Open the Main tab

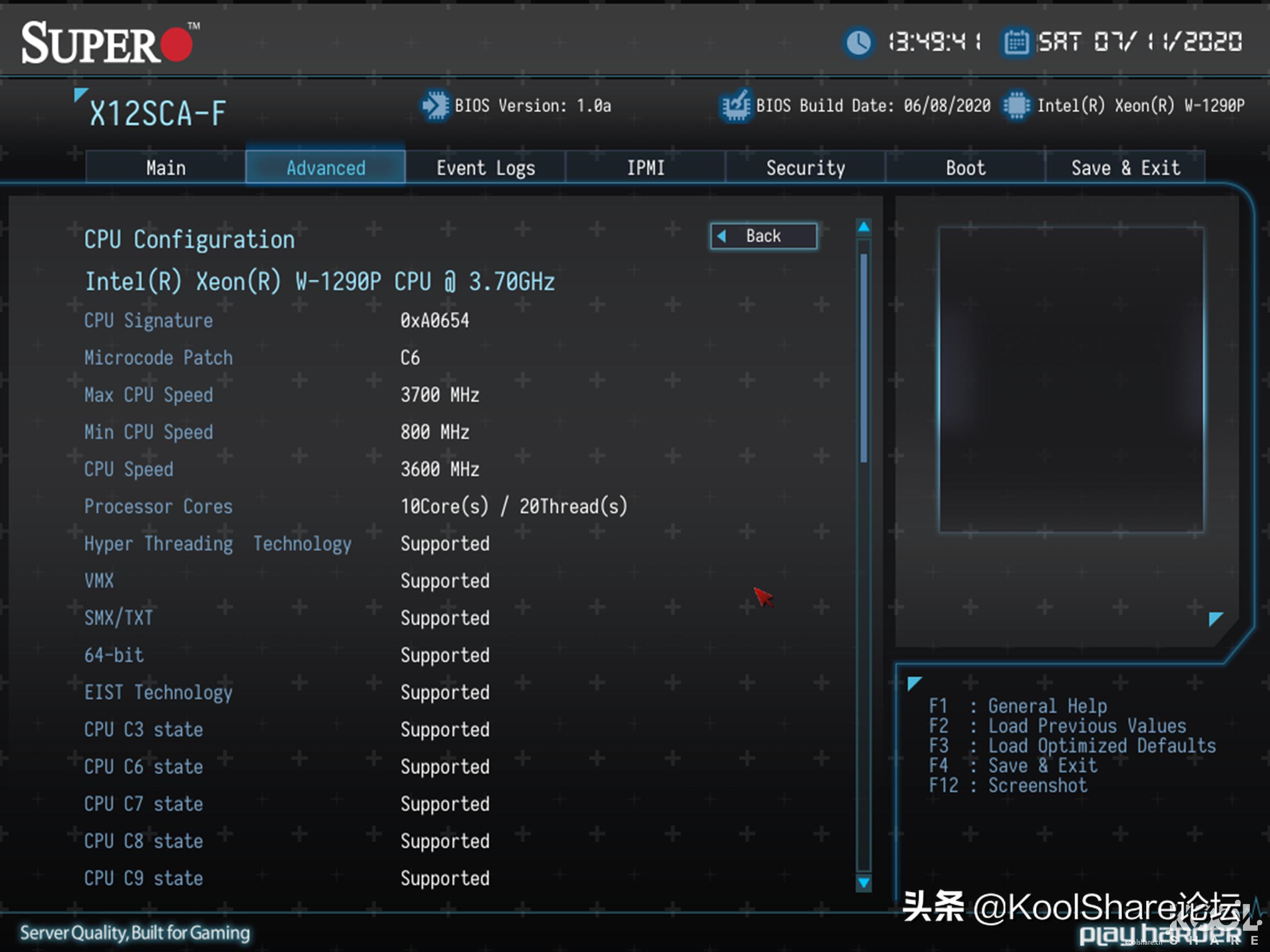point(166,167)
